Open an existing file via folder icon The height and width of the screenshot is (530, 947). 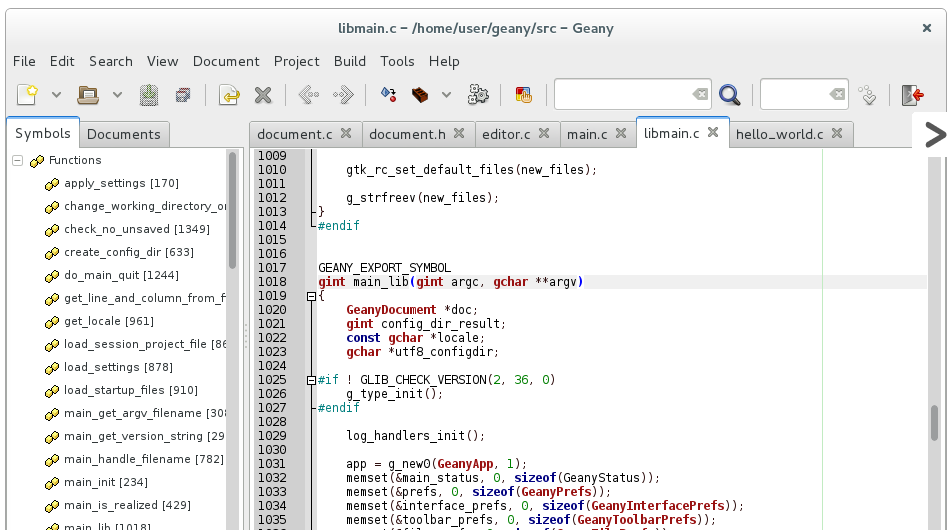[x=88, y=95]
